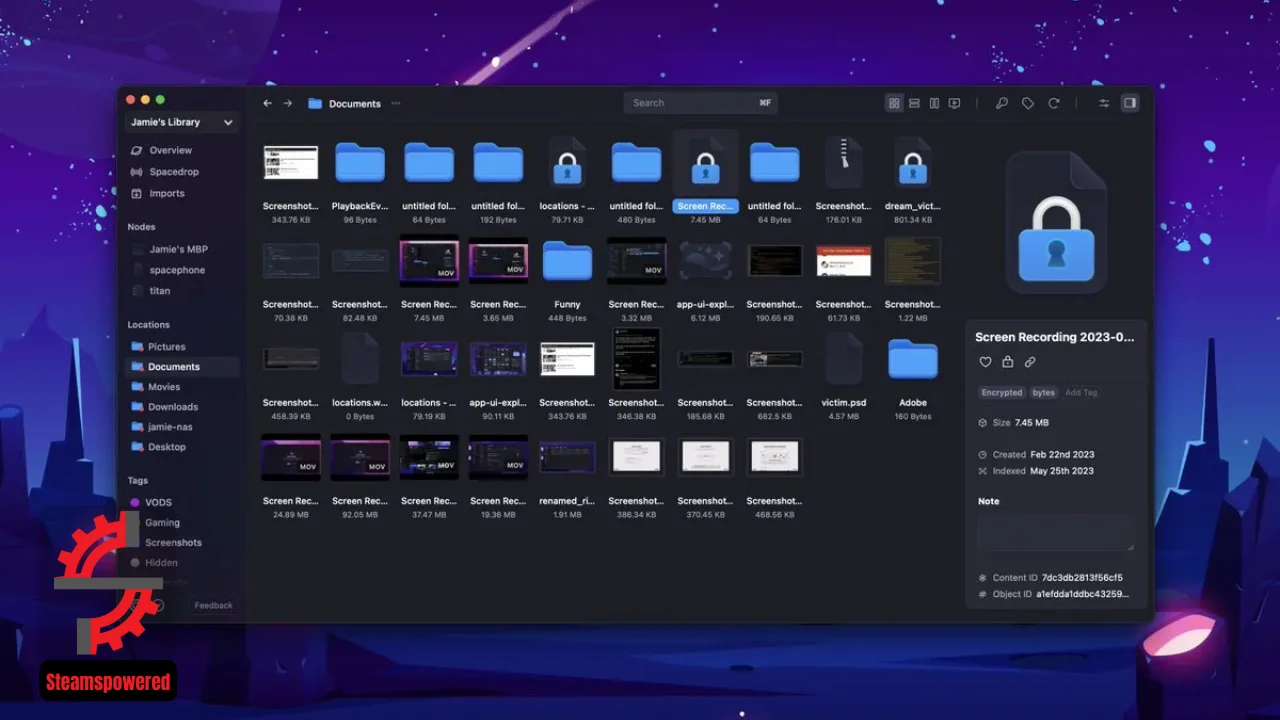
Task: Select the spacephone node
Action: 177,270
